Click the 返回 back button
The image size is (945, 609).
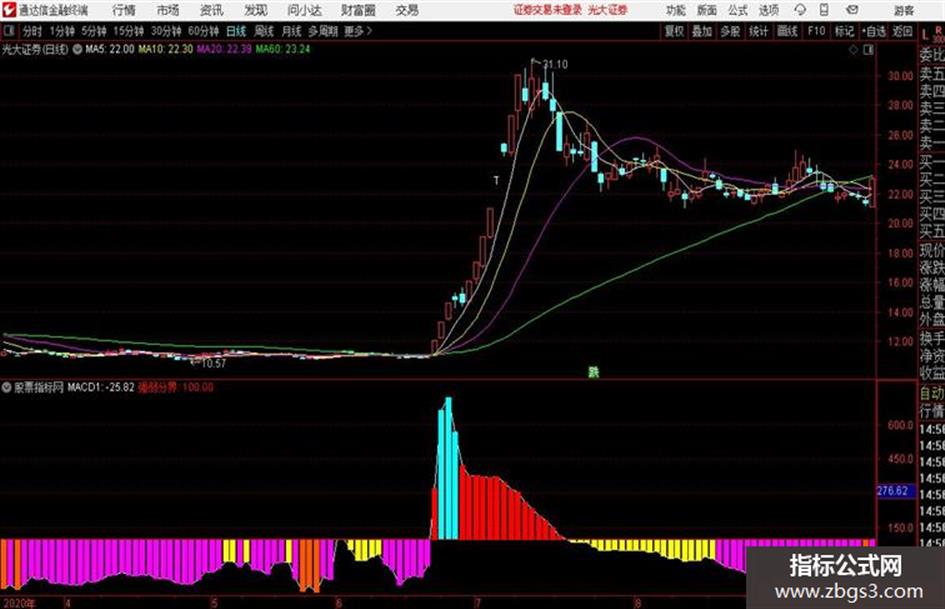[902, 31]
